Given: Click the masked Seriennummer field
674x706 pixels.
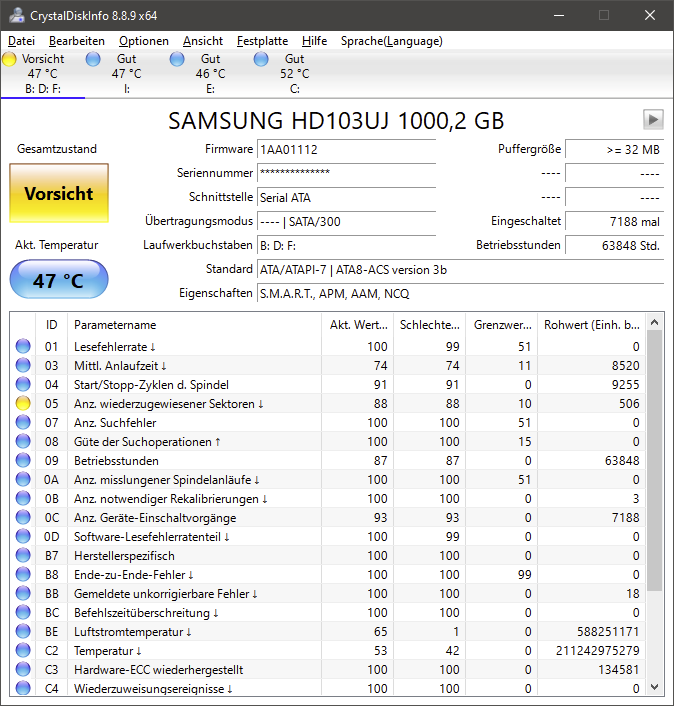Looking at the screenshot, I should click(x=346, y=173).
